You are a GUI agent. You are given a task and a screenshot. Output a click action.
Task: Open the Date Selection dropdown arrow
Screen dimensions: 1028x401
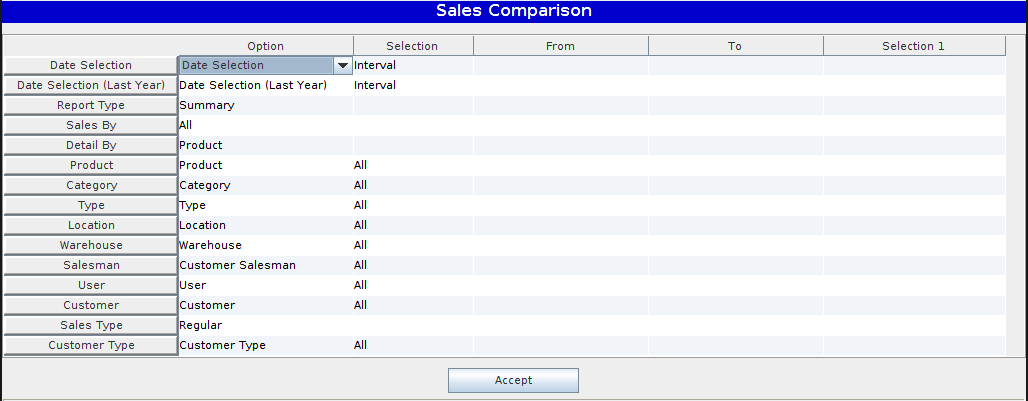click(343, 65)
